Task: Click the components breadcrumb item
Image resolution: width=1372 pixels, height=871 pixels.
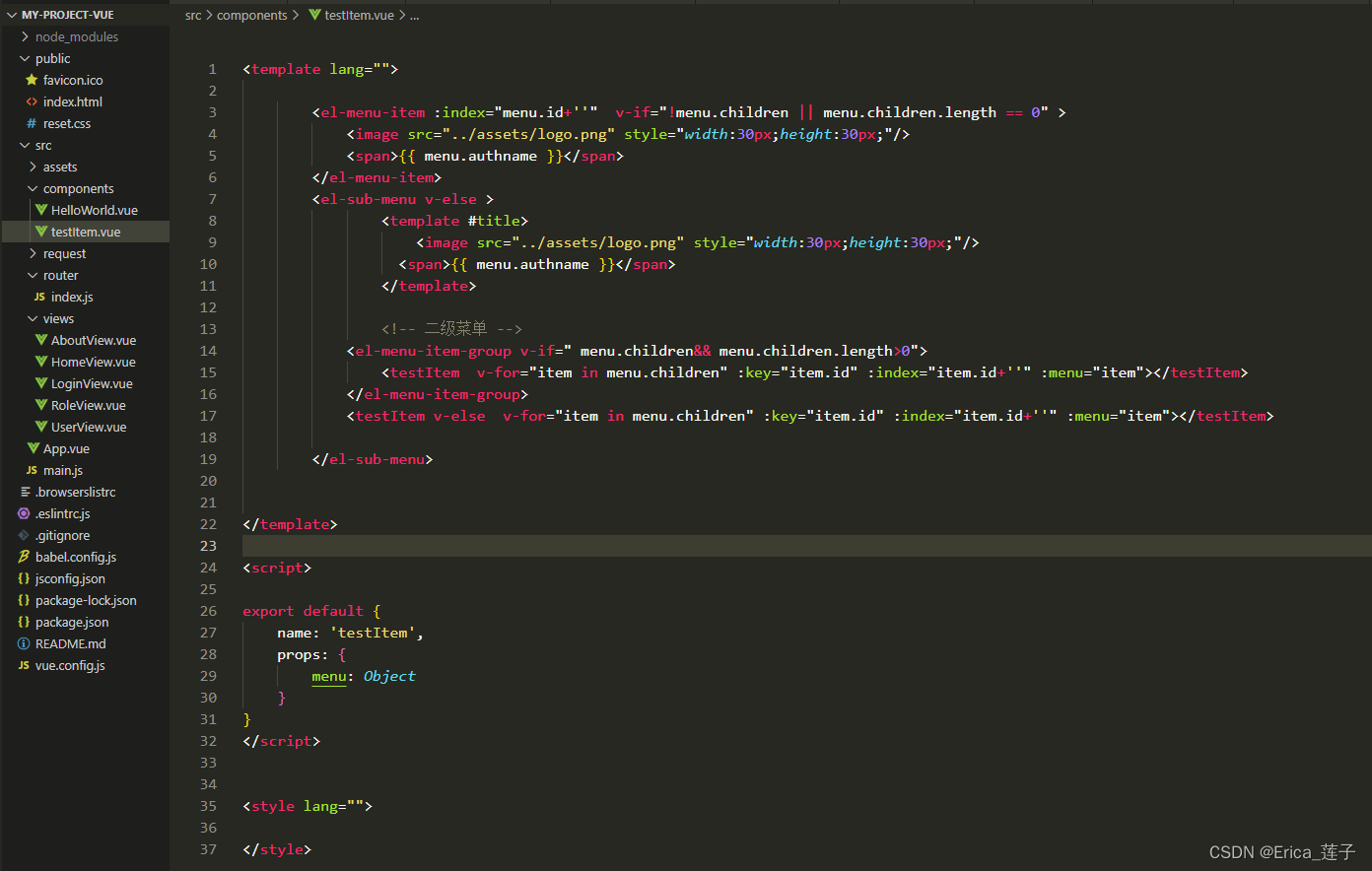Action: (x=252, y=15)
